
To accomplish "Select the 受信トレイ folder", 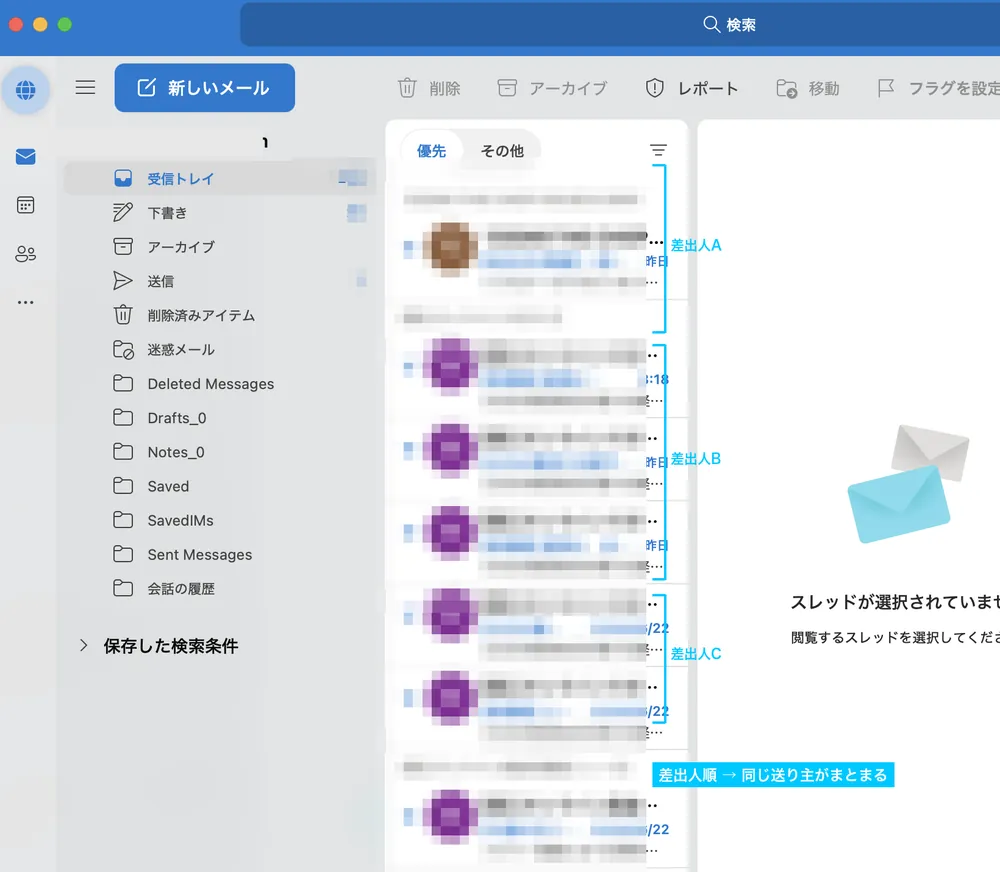I will [x=220, y=179].
